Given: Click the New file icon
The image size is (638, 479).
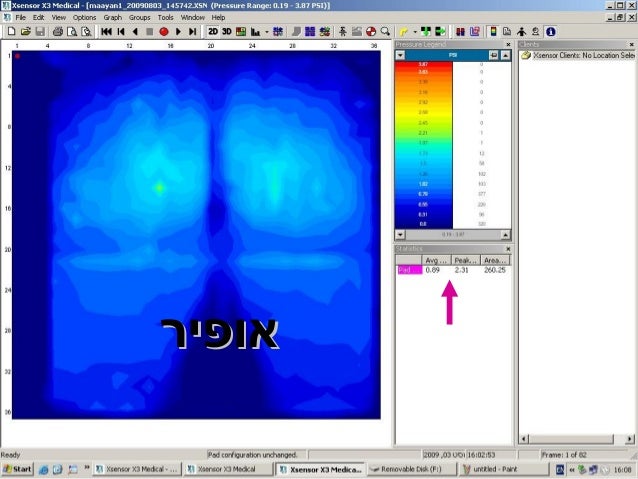Looking at the screenshot, I should point(9,31).
